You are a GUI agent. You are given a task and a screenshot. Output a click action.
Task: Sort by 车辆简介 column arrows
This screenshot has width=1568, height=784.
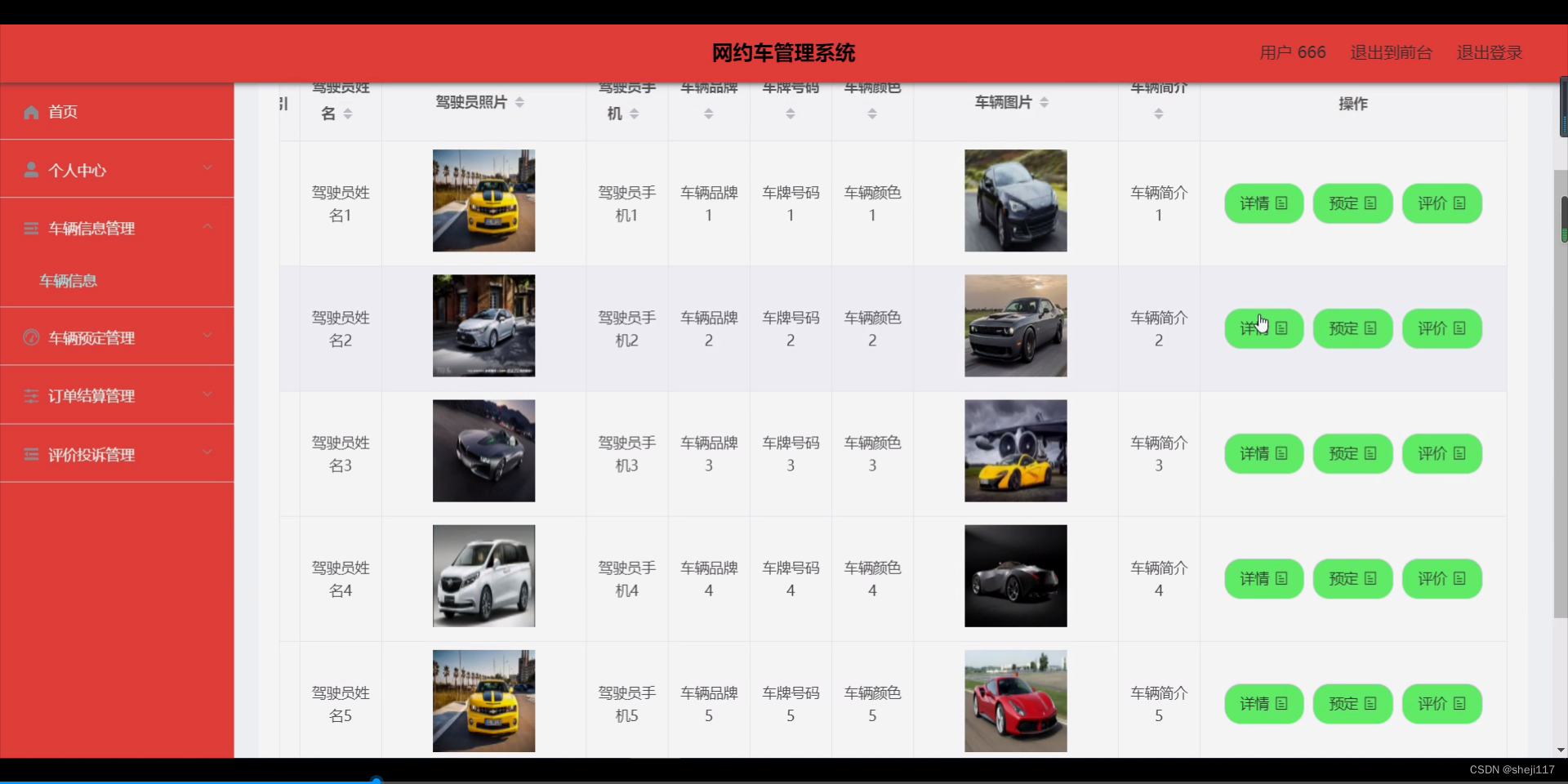(x=1159, y=114)
